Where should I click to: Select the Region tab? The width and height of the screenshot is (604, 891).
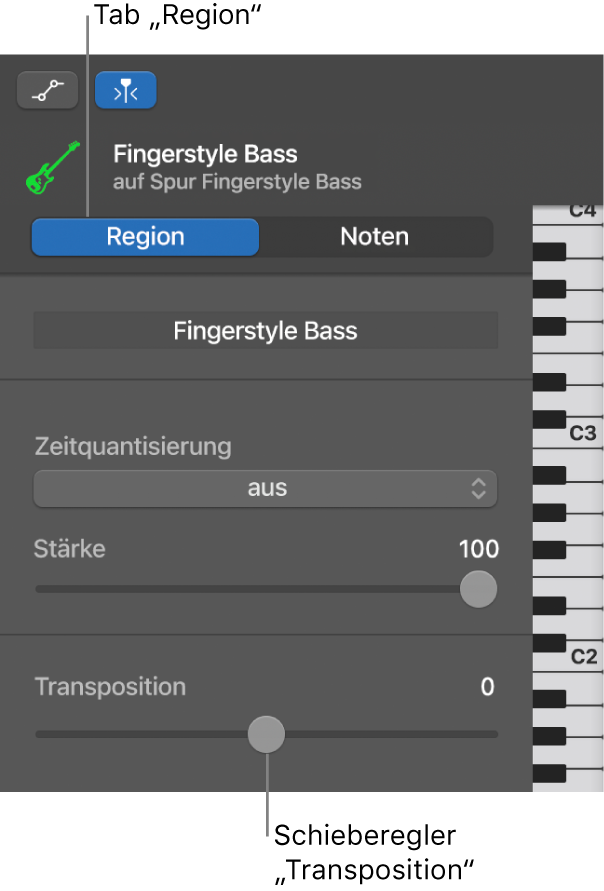click(144, 236)
